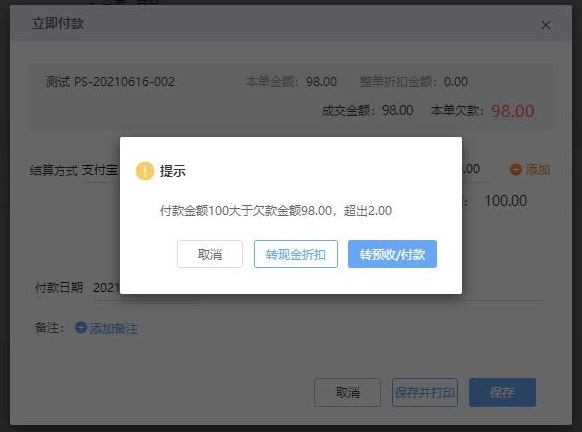Click the 立即付款 window title
Screen dimensions: 582x432
tap(58, 23)
